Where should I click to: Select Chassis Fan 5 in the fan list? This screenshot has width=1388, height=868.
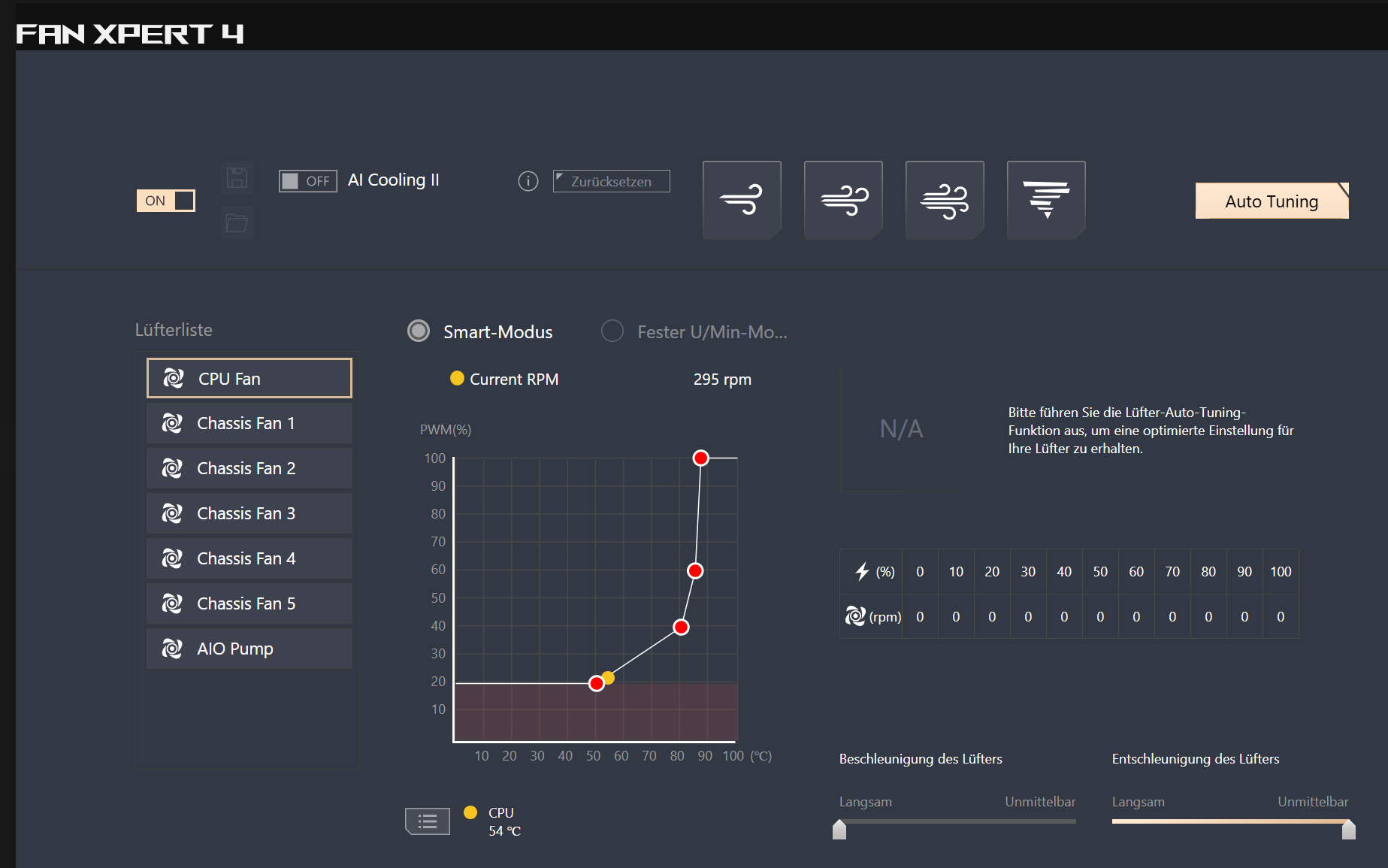pyautogui.click(x=249, y=603)
